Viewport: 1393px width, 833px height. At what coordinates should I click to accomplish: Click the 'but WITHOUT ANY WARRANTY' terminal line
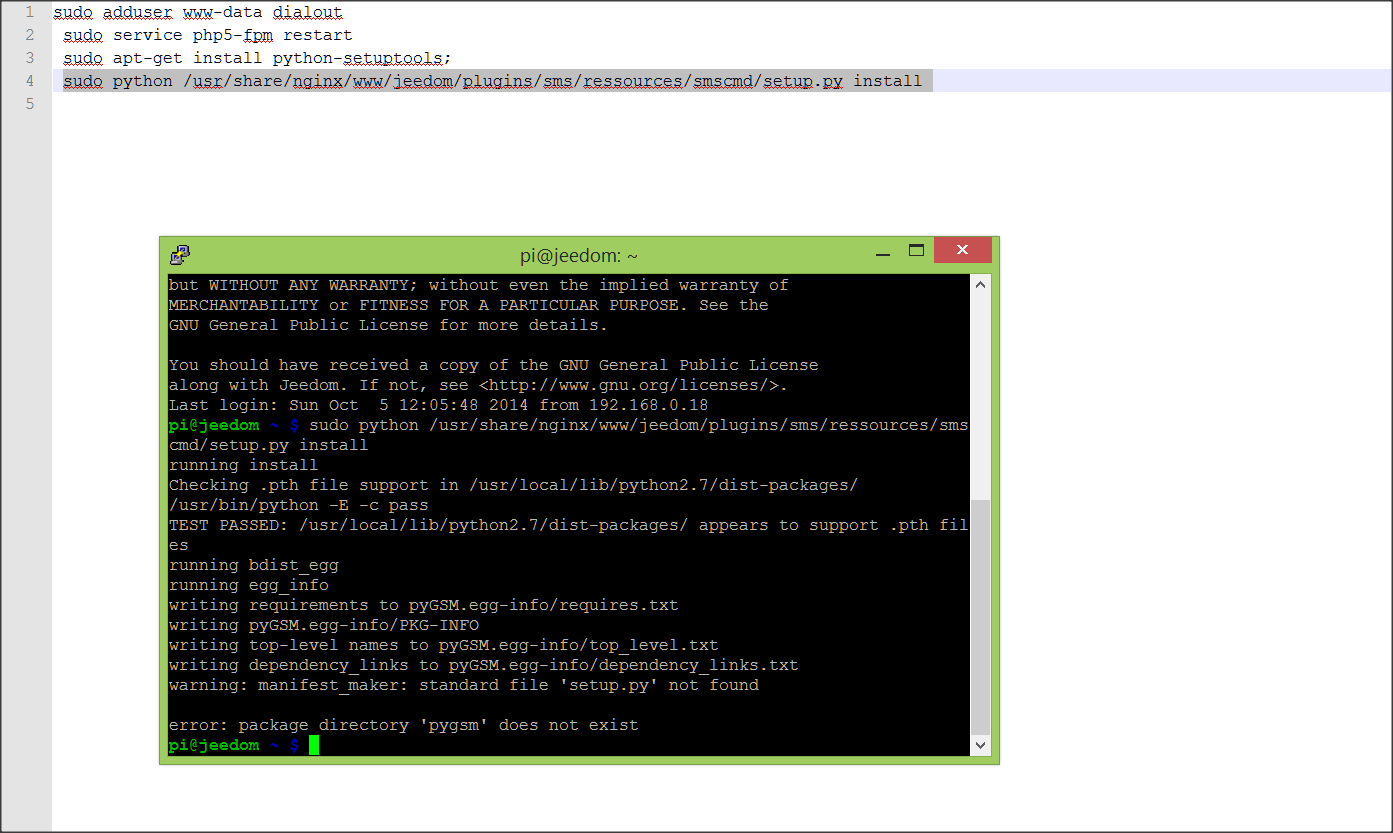tap(478, 285)
